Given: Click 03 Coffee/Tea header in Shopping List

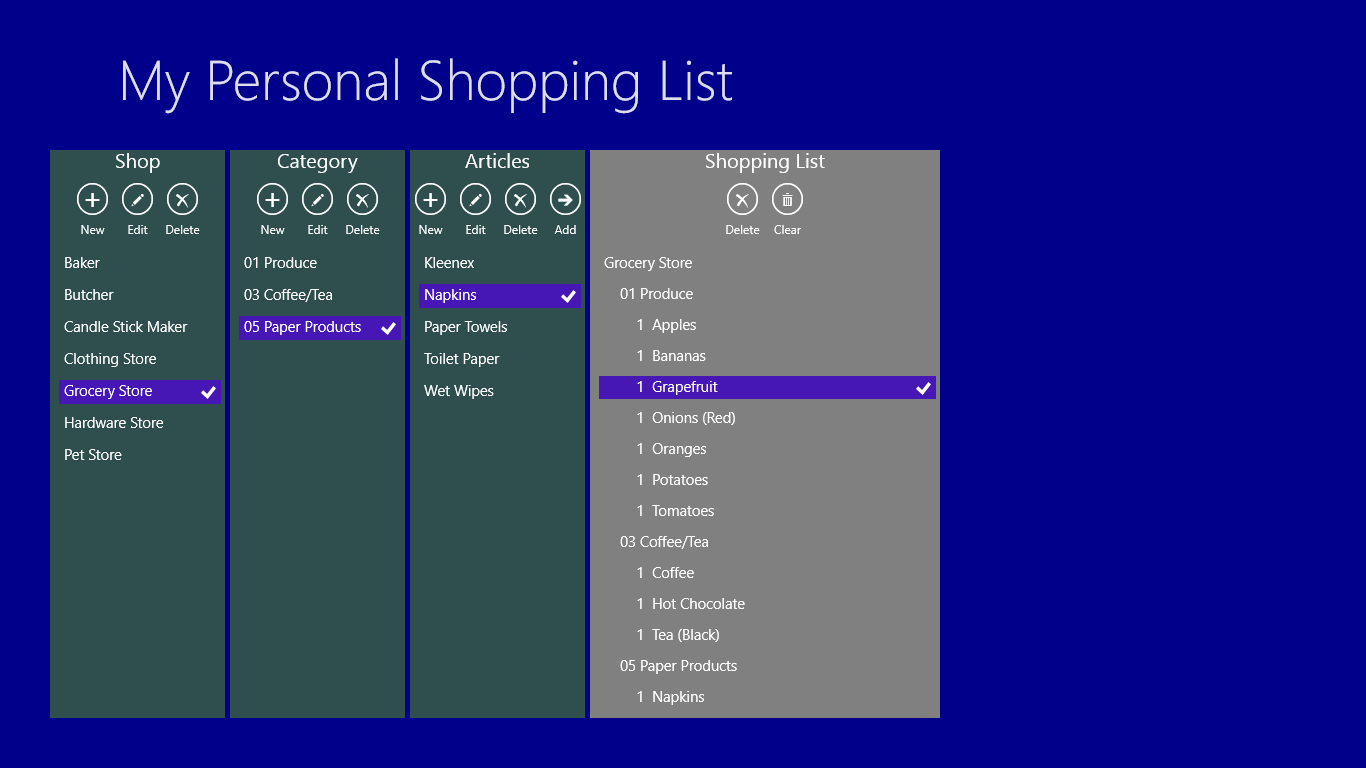Looking at the screenshot, I should pyautogui.click(x=664, y=542).
